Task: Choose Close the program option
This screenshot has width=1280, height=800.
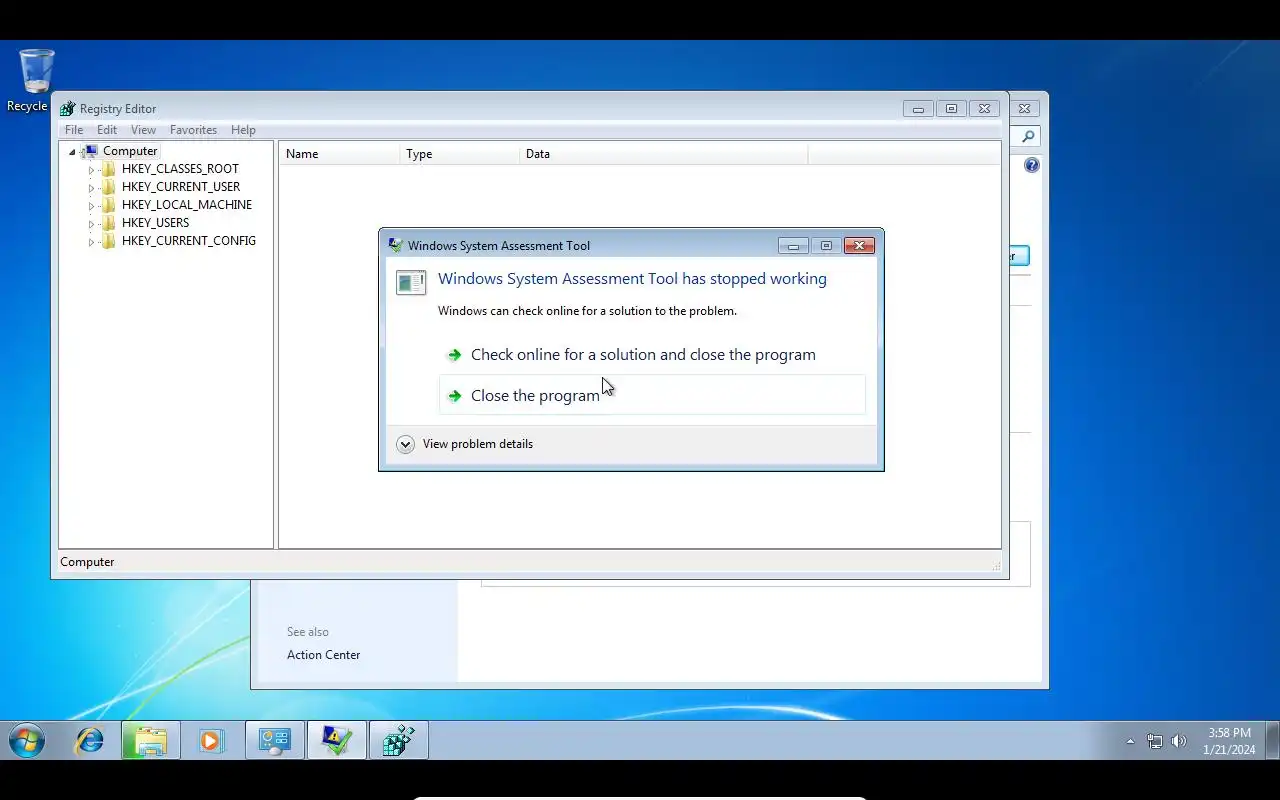Action: click(652, 395)
